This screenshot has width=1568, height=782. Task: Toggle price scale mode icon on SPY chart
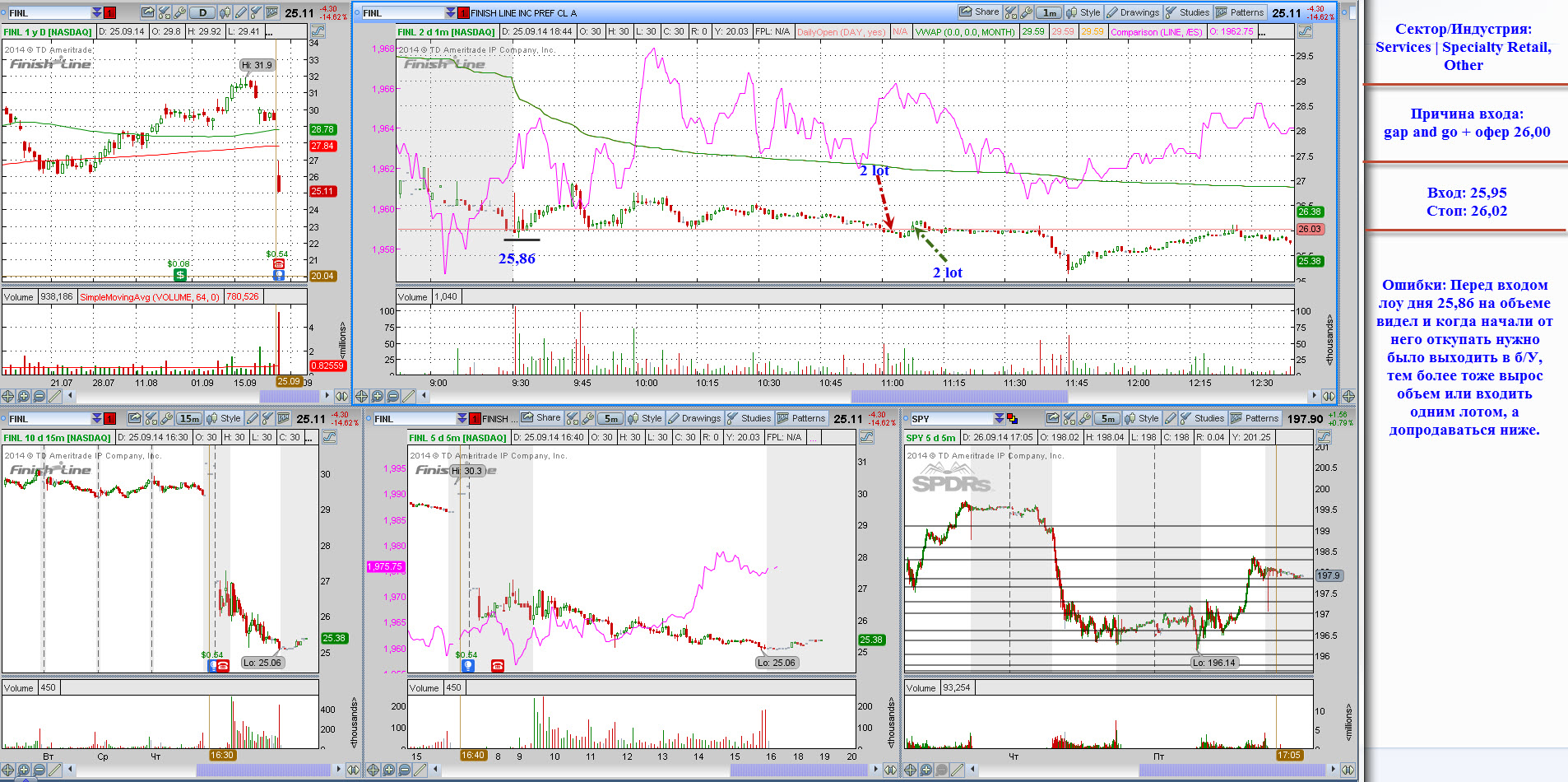1324,437
